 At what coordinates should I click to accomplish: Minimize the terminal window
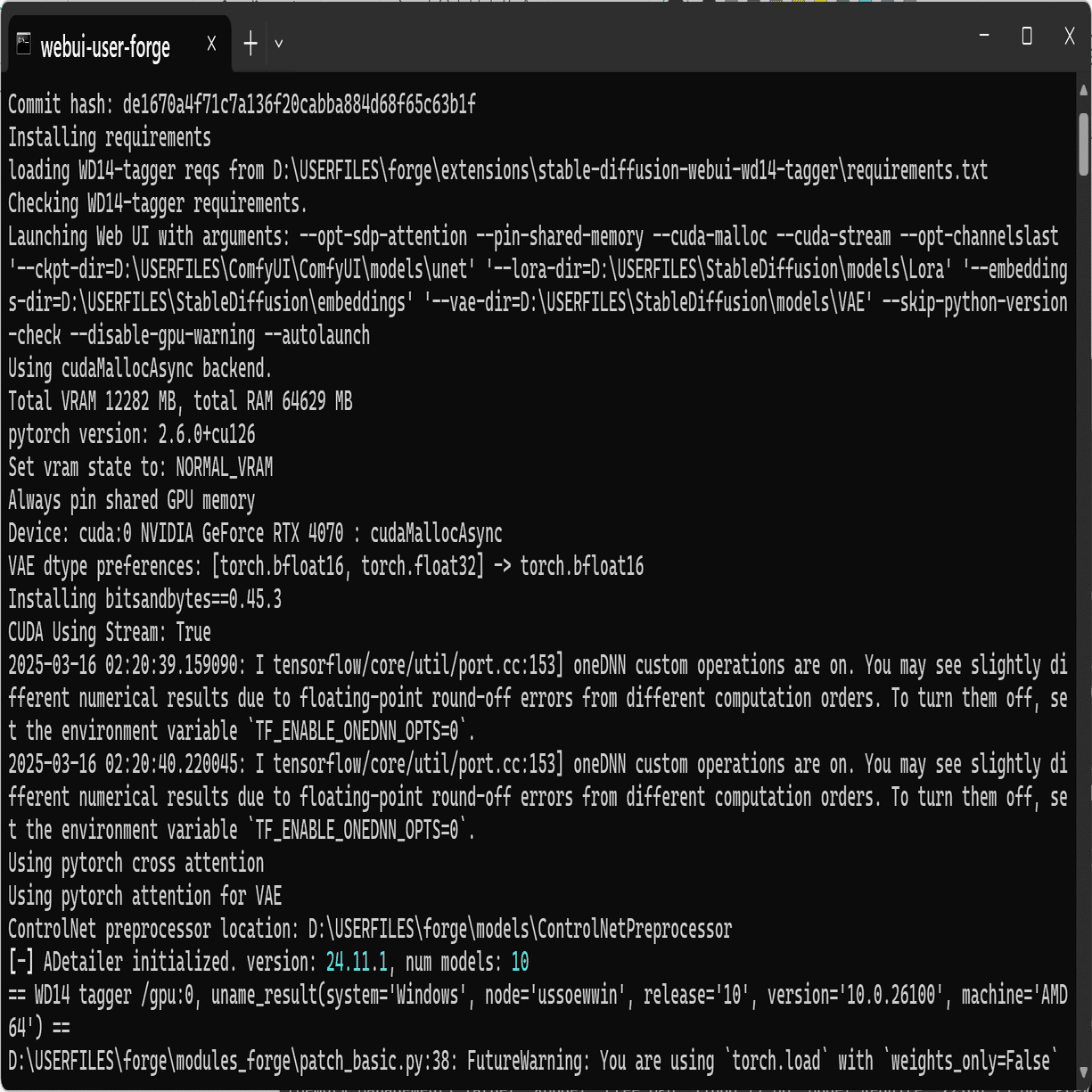(984, 36)
